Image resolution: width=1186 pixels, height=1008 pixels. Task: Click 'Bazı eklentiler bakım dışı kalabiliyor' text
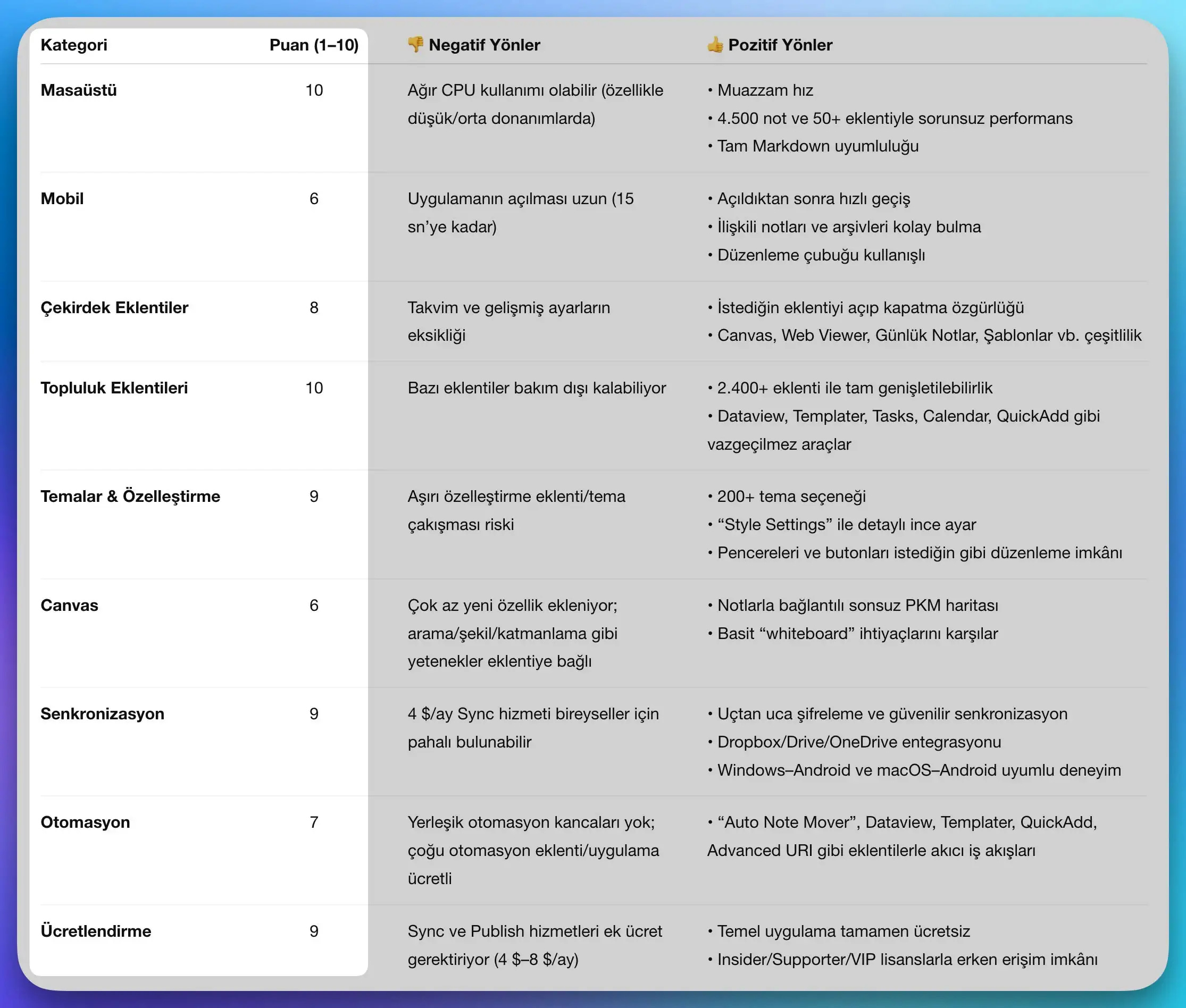(537, 388)
